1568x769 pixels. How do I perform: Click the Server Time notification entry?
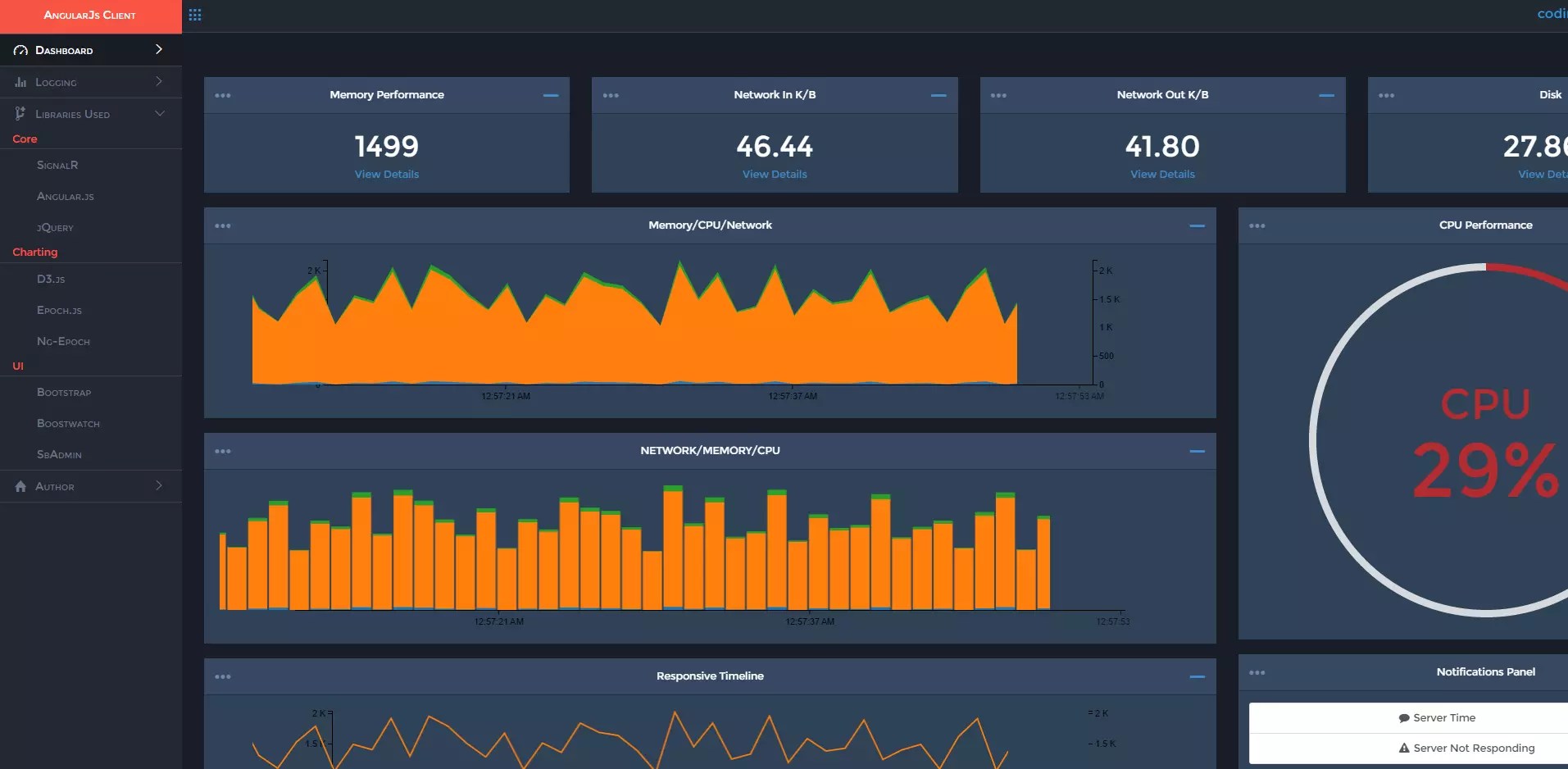coord(1437,717)
